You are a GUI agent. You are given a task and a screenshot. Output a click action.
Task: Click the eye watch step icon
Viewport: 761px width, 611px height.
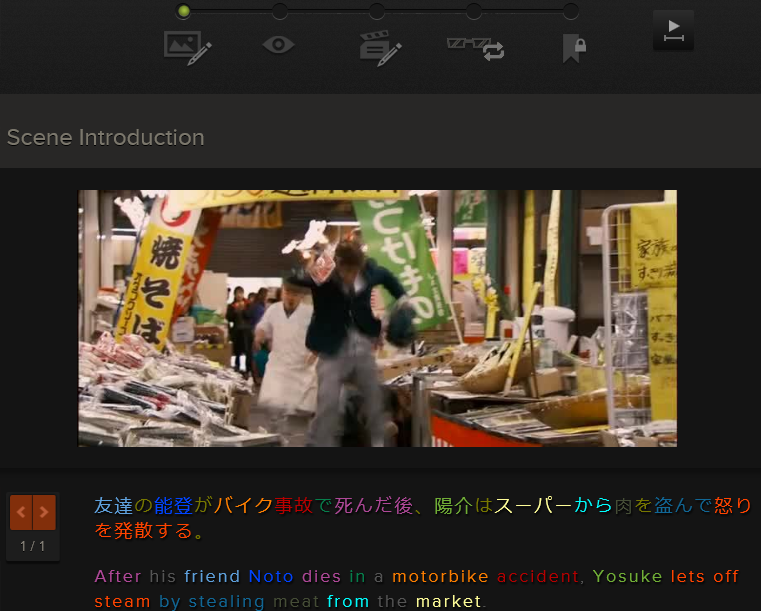coord(279,45)
